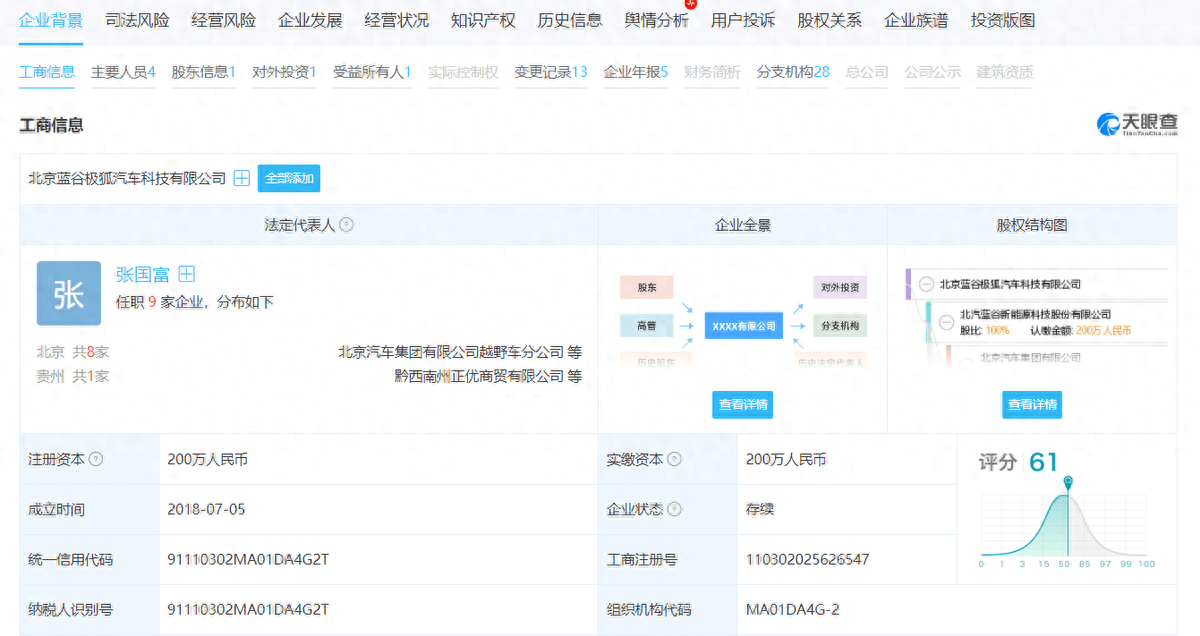Collapse the 北京蓝谷极狐汽车科技有限公司 equity tree node
This screenshot has height=636, width=1200.
(x=925, y=284)
